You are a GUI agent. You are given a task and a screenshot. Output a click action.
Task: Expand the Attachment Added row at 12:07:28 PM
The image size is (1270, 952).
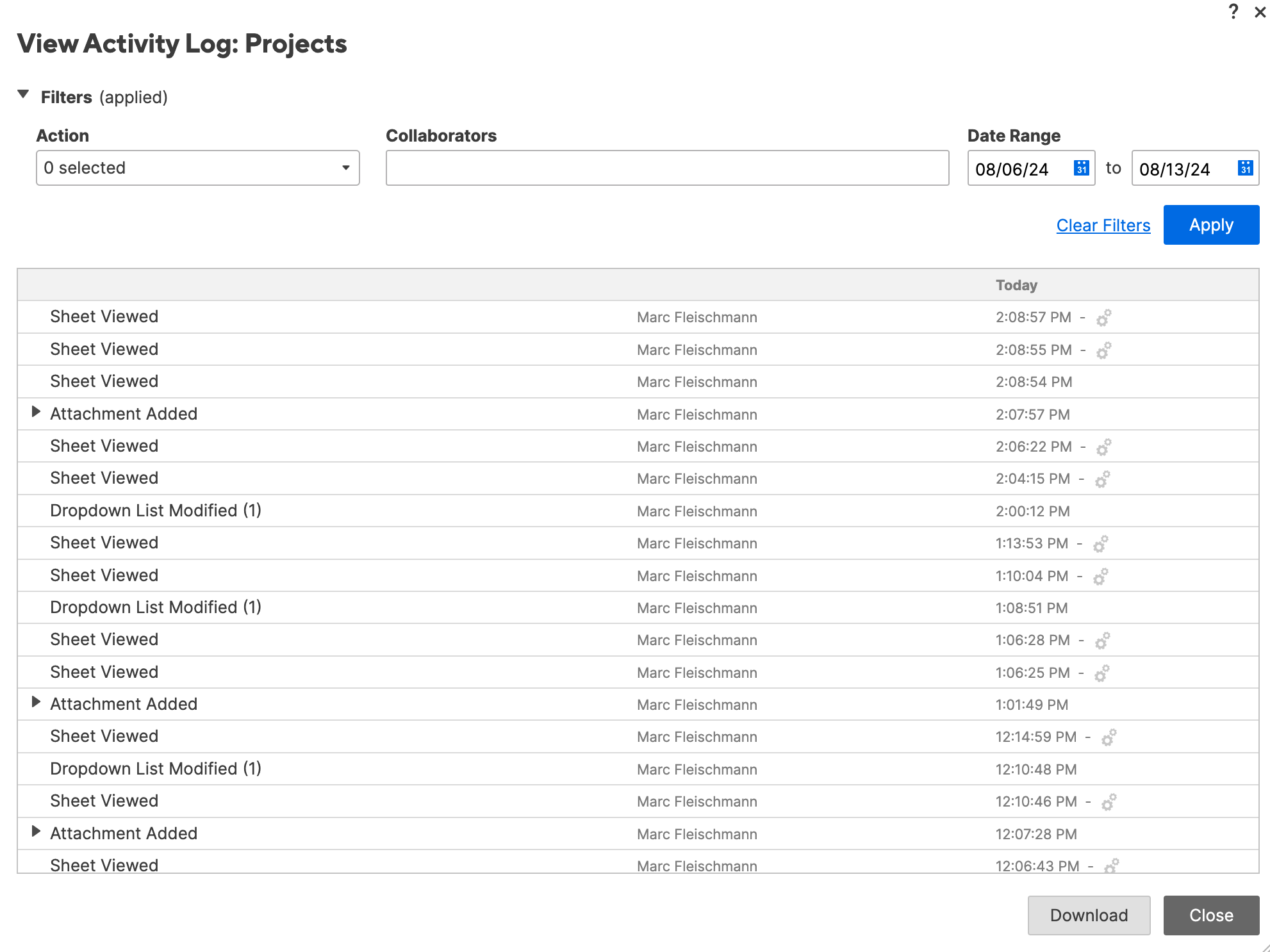36,833
